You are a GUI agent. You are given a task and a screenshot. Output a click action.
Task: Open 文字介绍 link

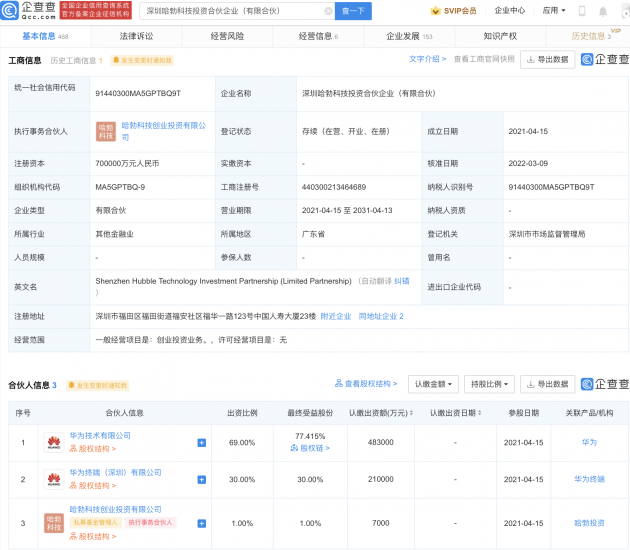coord(427,59)
